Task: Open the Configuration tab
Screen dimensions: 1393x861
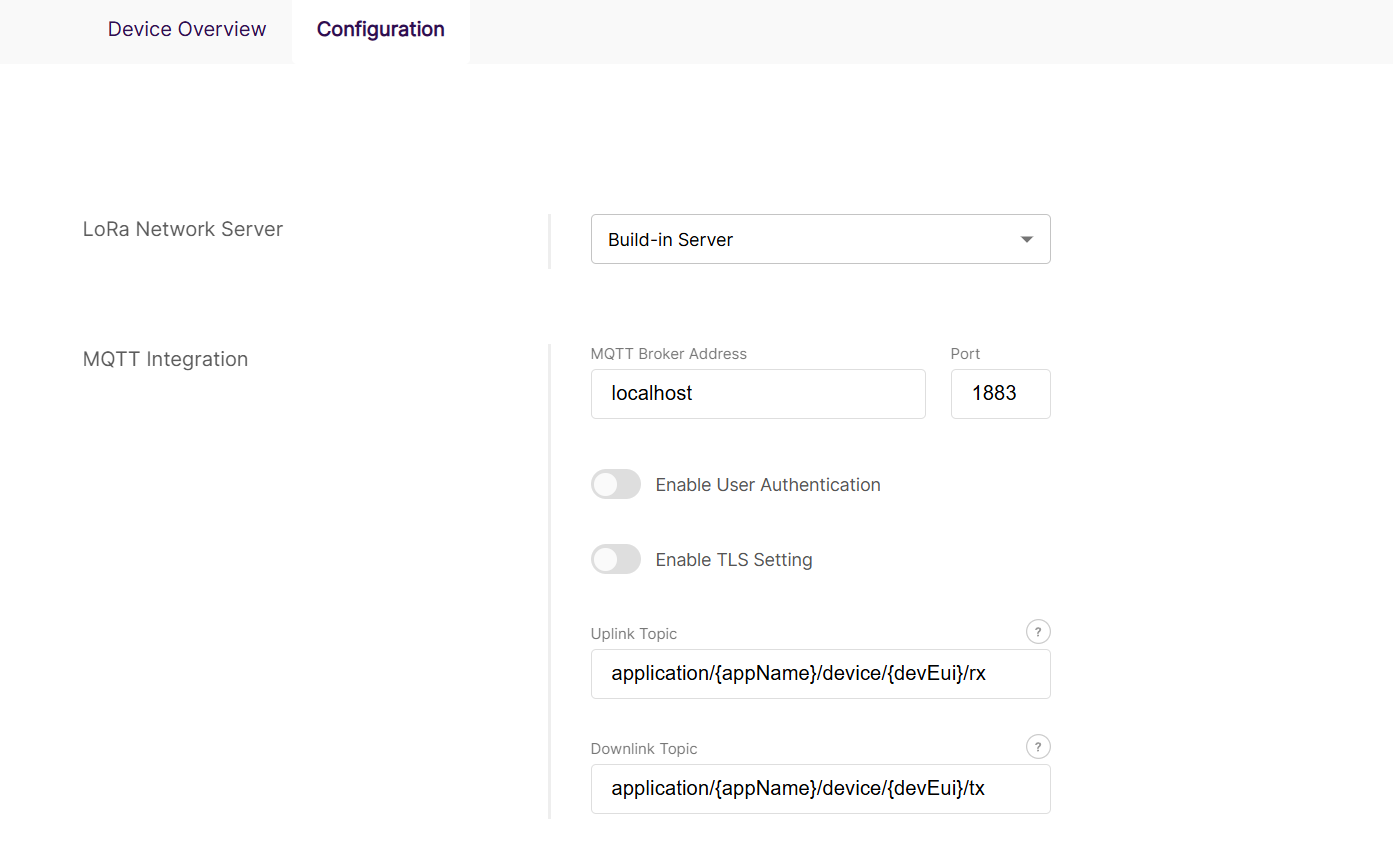Action: (x=380, y=29)
